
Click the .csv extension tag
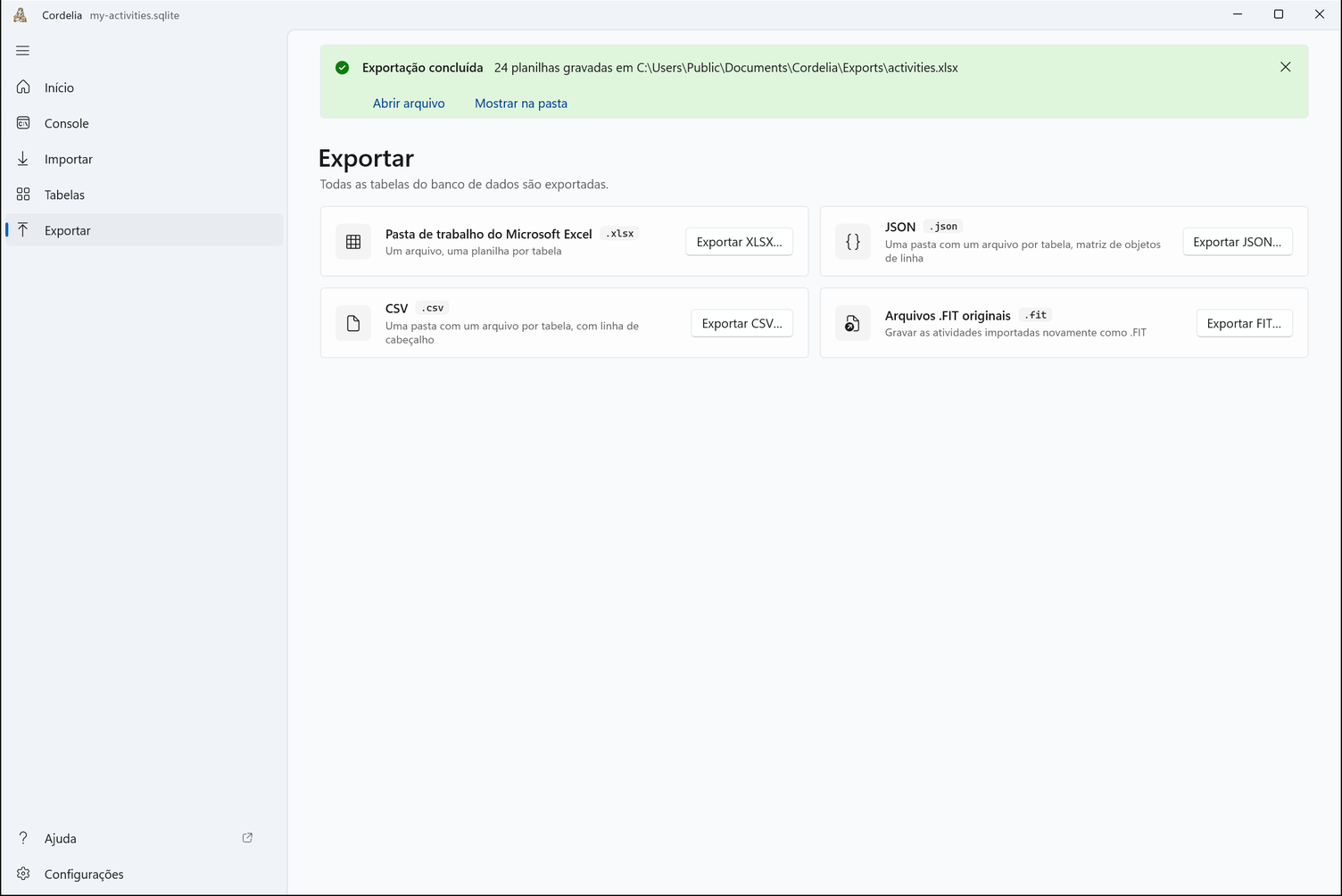point(433,308)
